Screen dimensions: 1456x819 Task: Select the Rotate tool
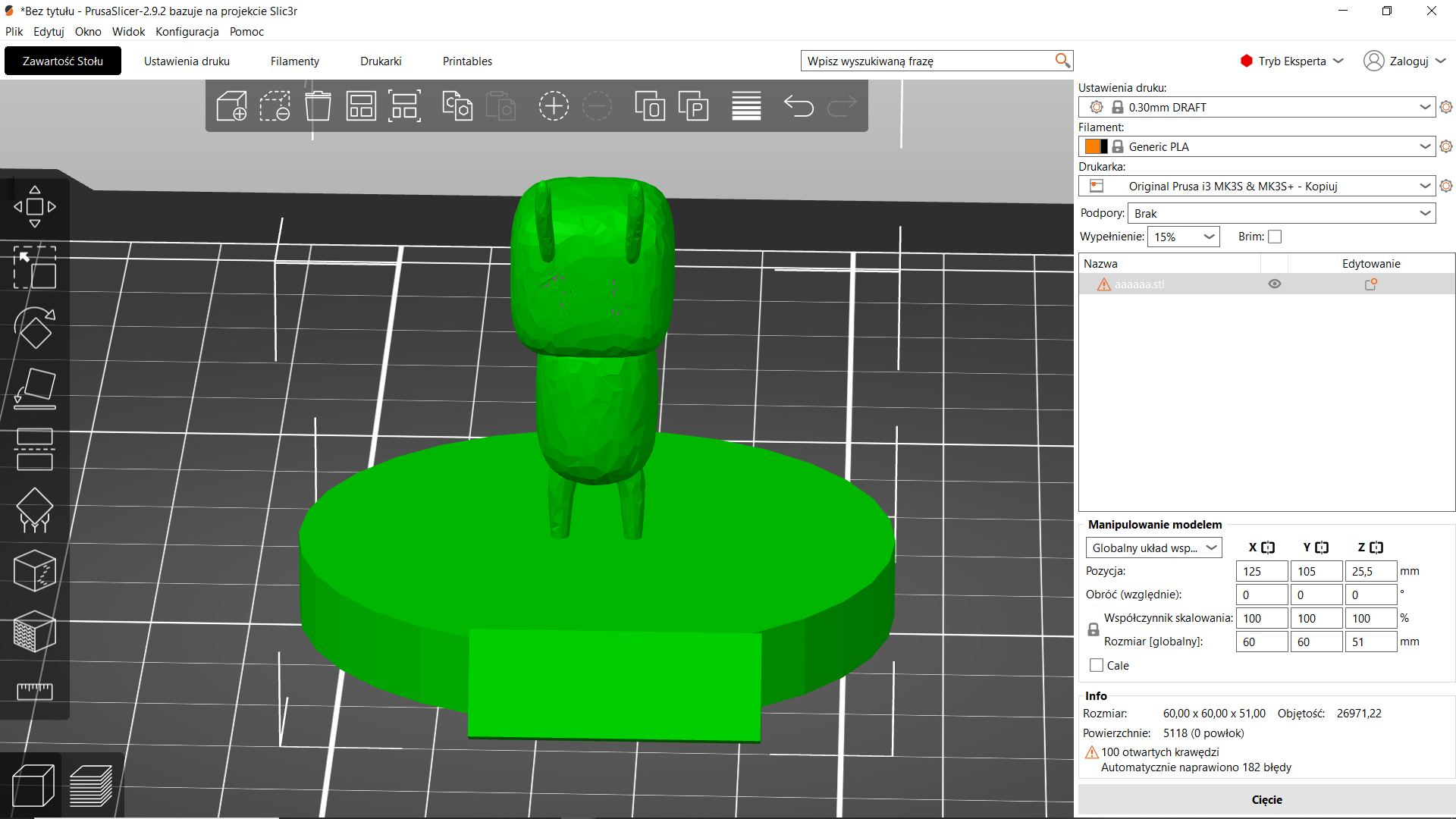click(x=35, y=328)
